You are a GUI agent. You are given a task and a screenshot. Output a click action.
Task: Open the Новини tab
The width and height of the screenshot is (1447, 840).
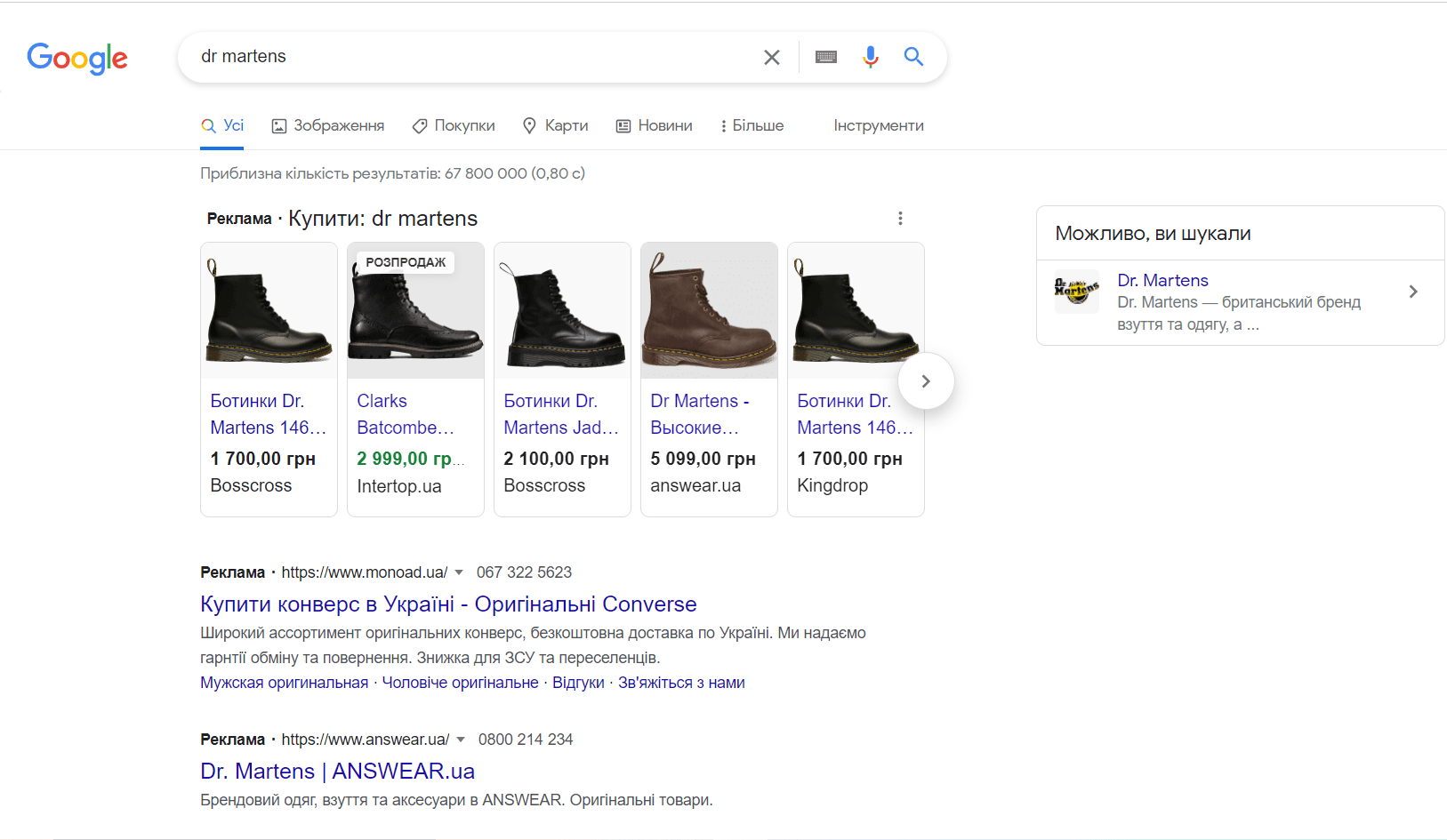coord(654,125)
